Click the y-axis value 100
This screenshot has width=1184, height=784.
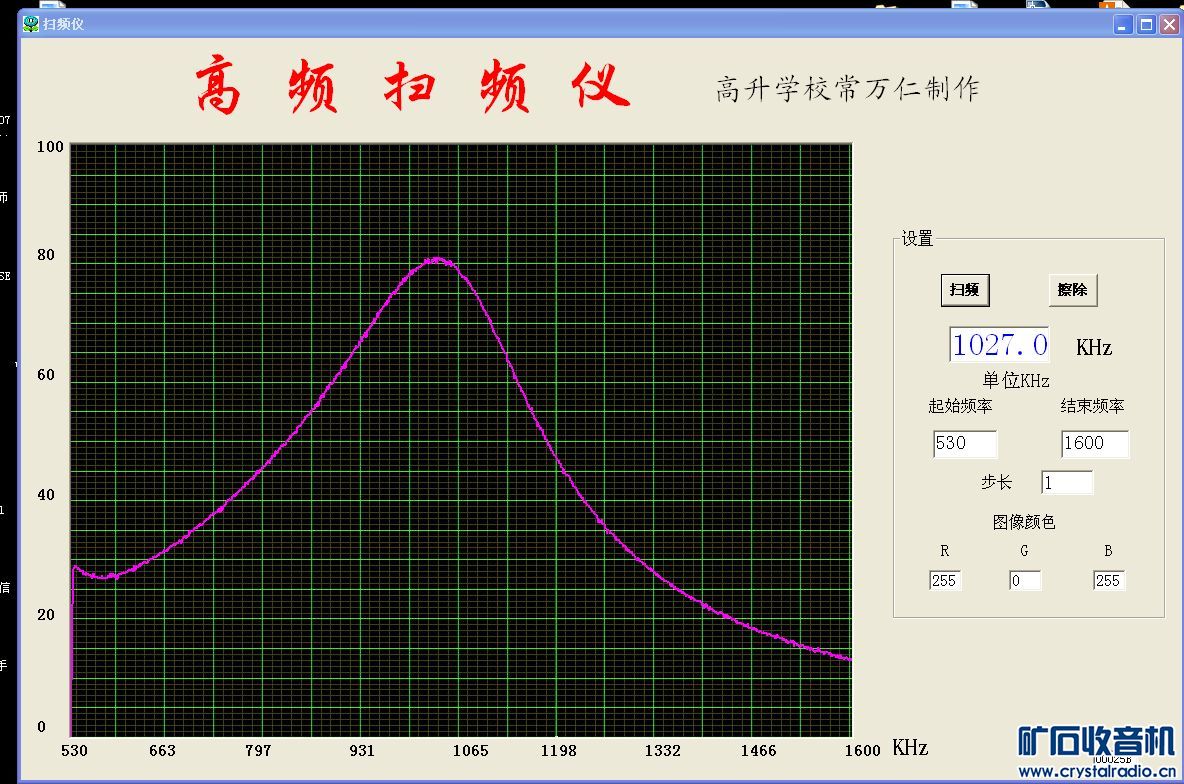tap(51, 147)
